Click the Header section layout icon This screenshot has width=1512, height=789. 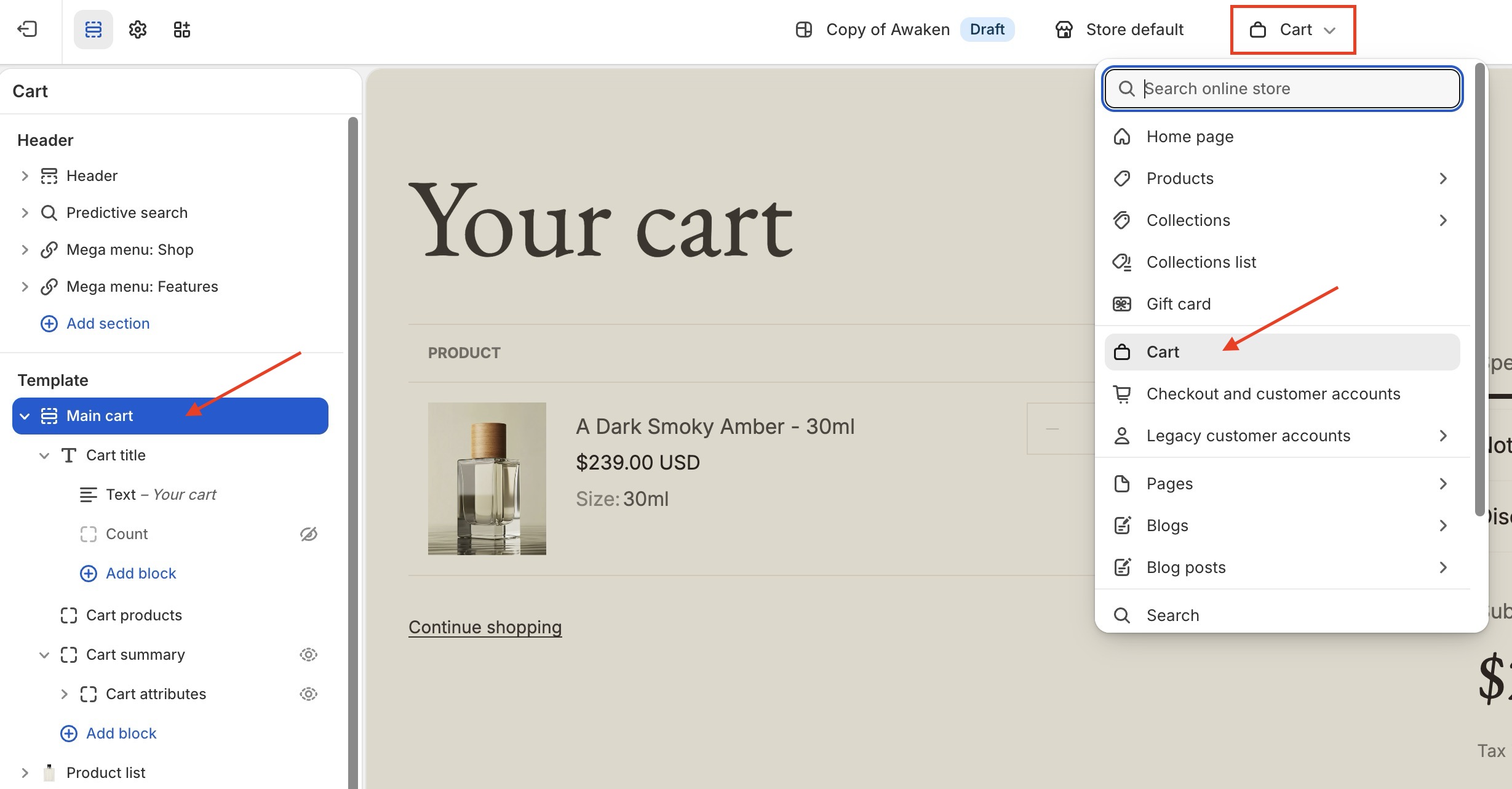tap(49, 176)
